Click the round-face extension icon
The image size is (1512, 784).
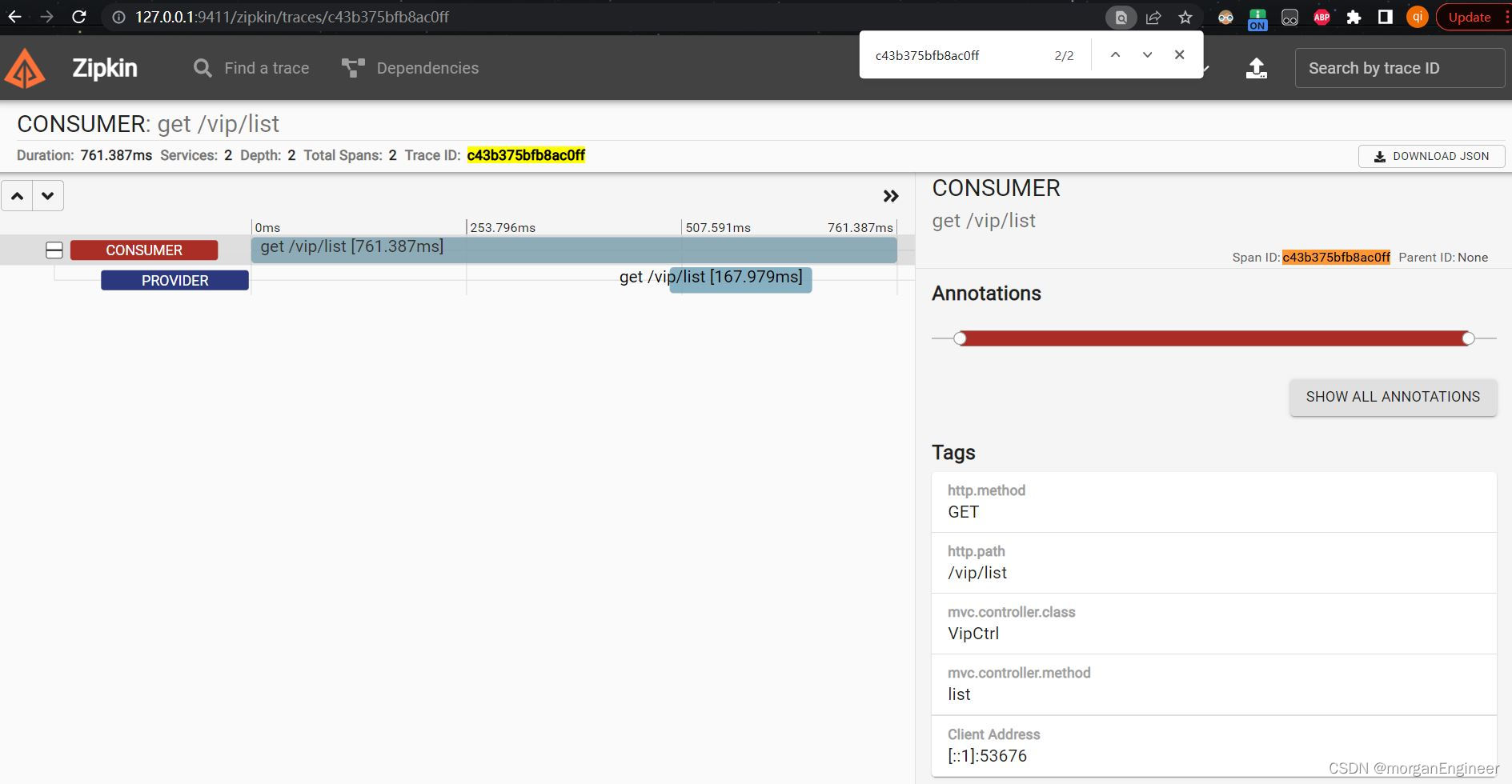(x=1225, y=17)
